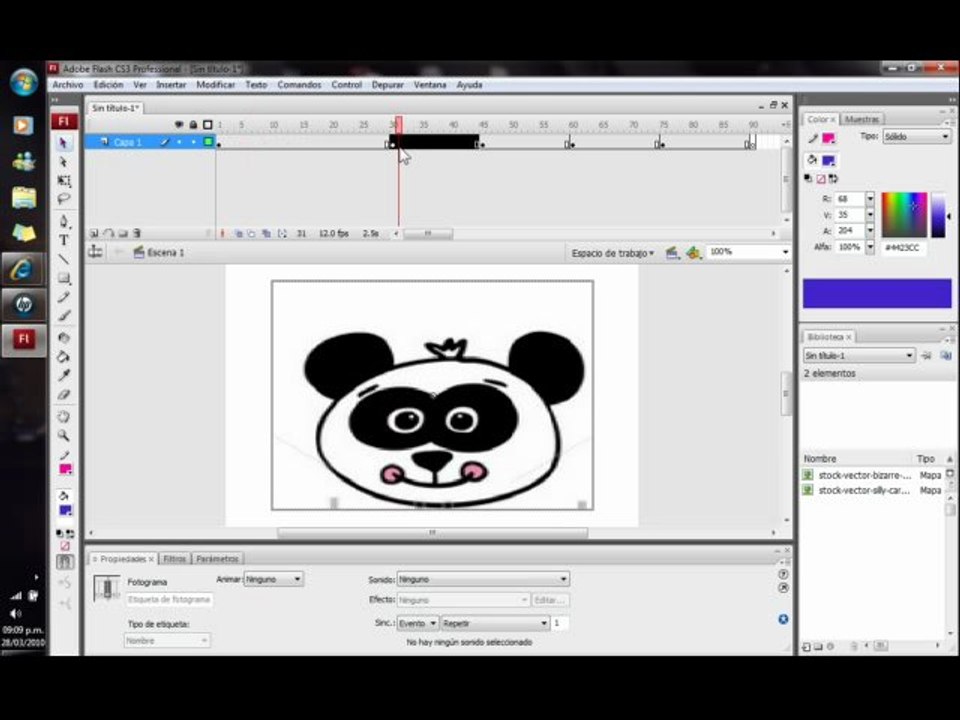
Task: Click the Edit Scene clapper icon
Action: (x=672, y=252)
